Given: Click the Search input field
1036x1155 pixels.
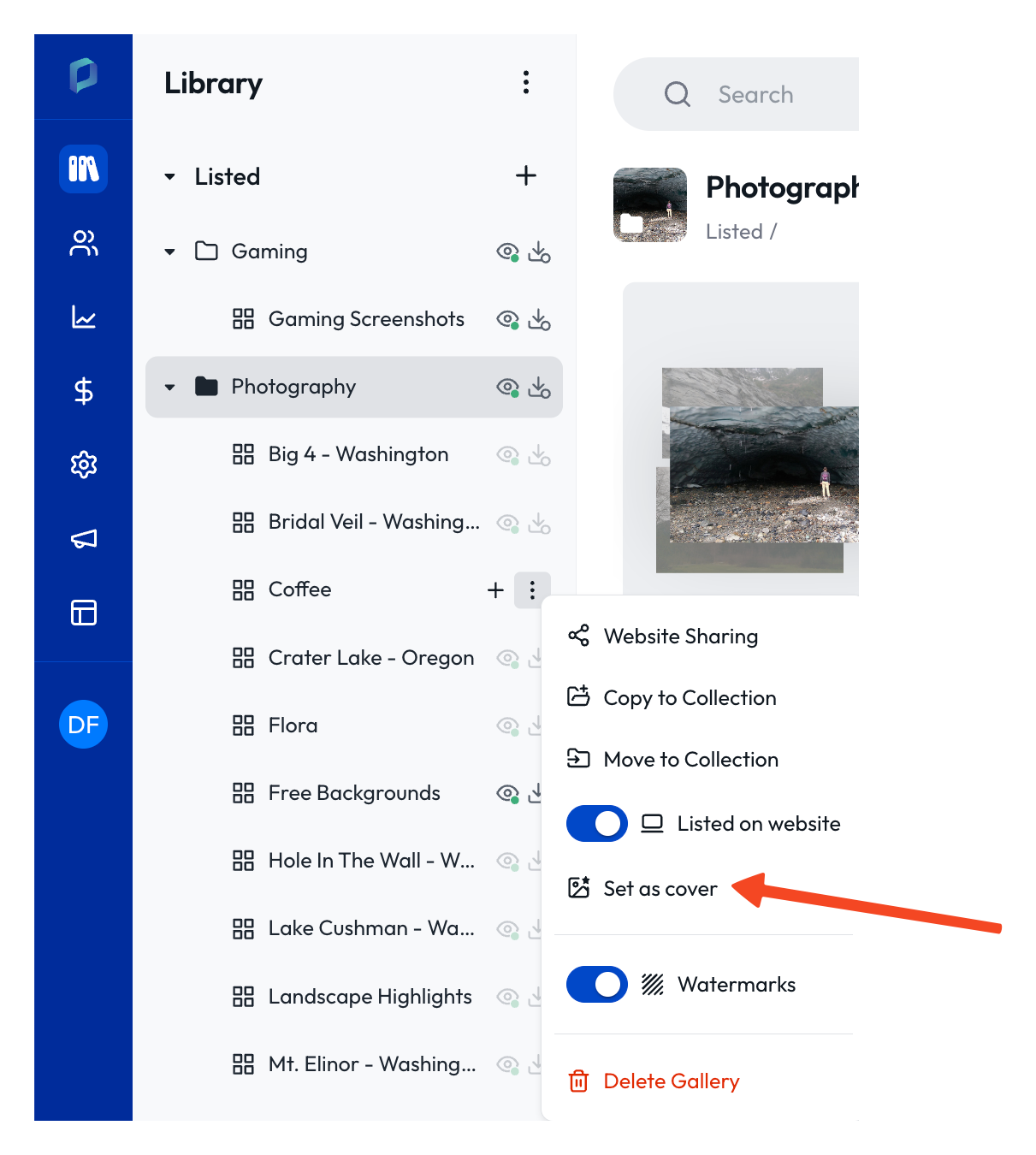Looking at the screenshot, I should point(737,94).
